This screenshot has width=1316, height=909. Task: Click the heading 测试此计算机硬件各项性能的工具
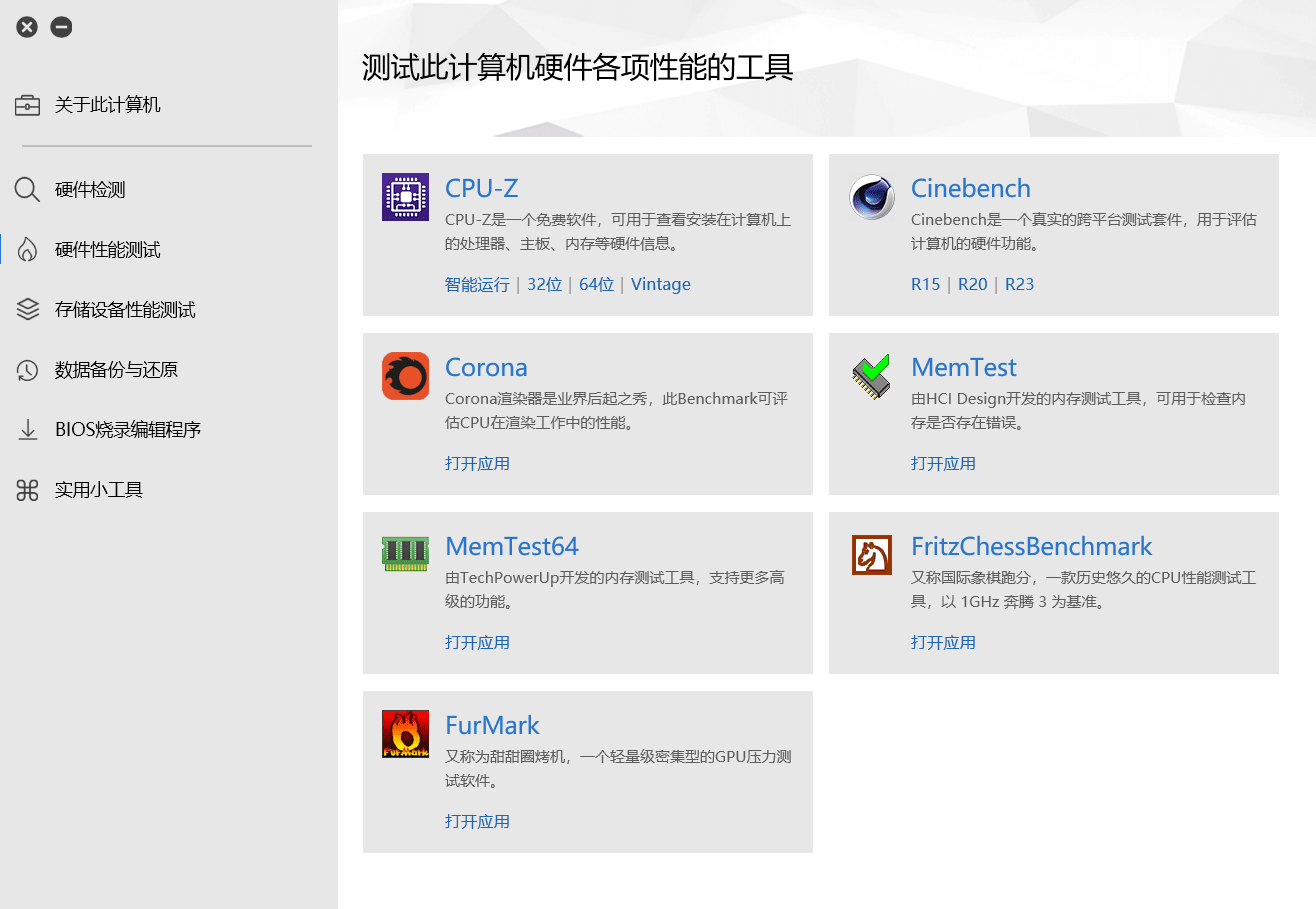click(577, 68)
